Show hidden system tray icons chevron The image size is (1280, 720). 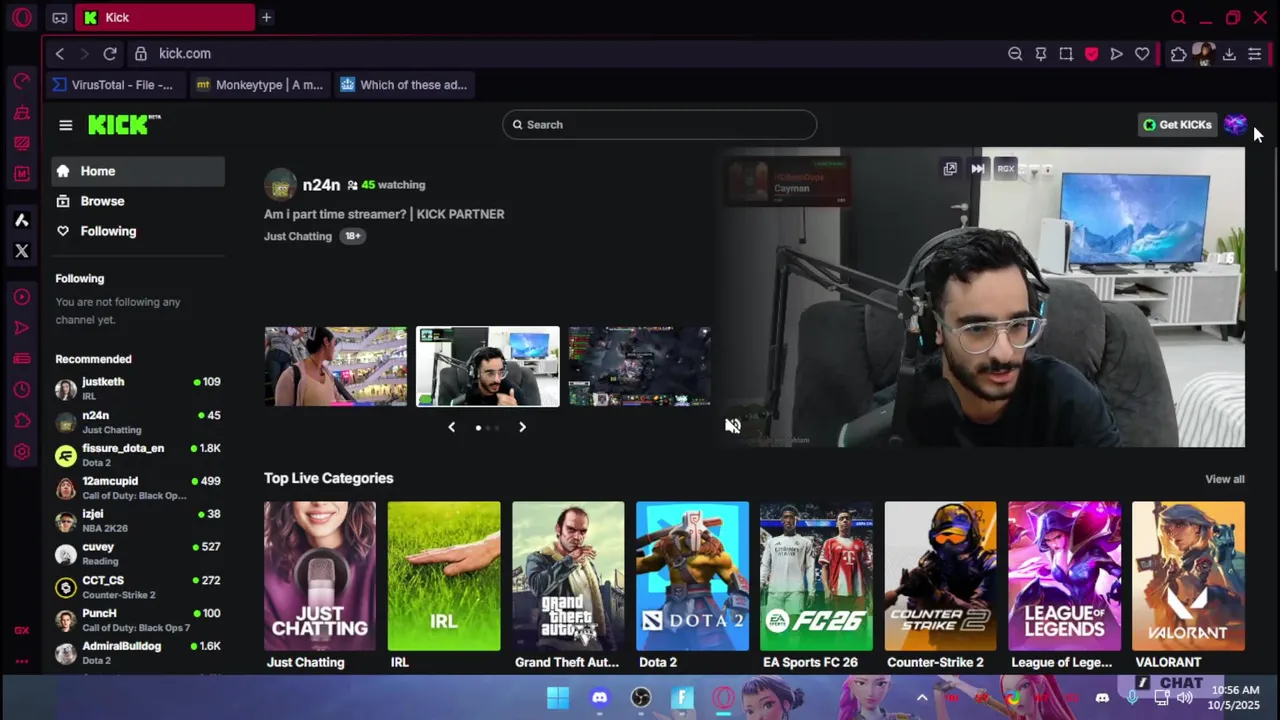pyautogui.click(x=922, y=698)
